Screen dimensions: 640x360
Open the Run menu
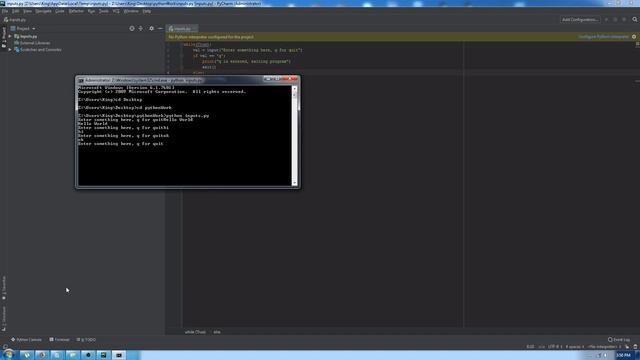coord(91,11)
